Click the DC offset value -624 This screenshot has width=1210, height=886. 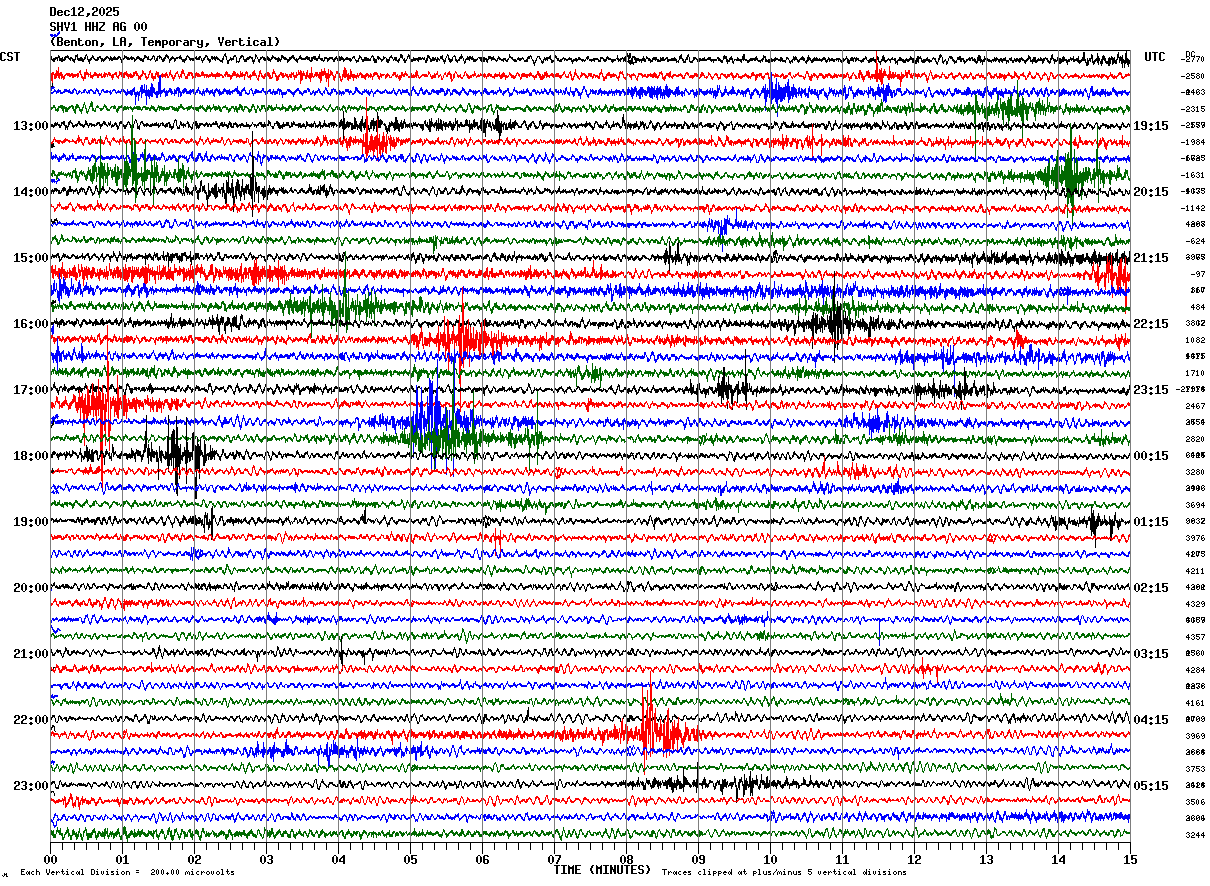point(1195,241)
